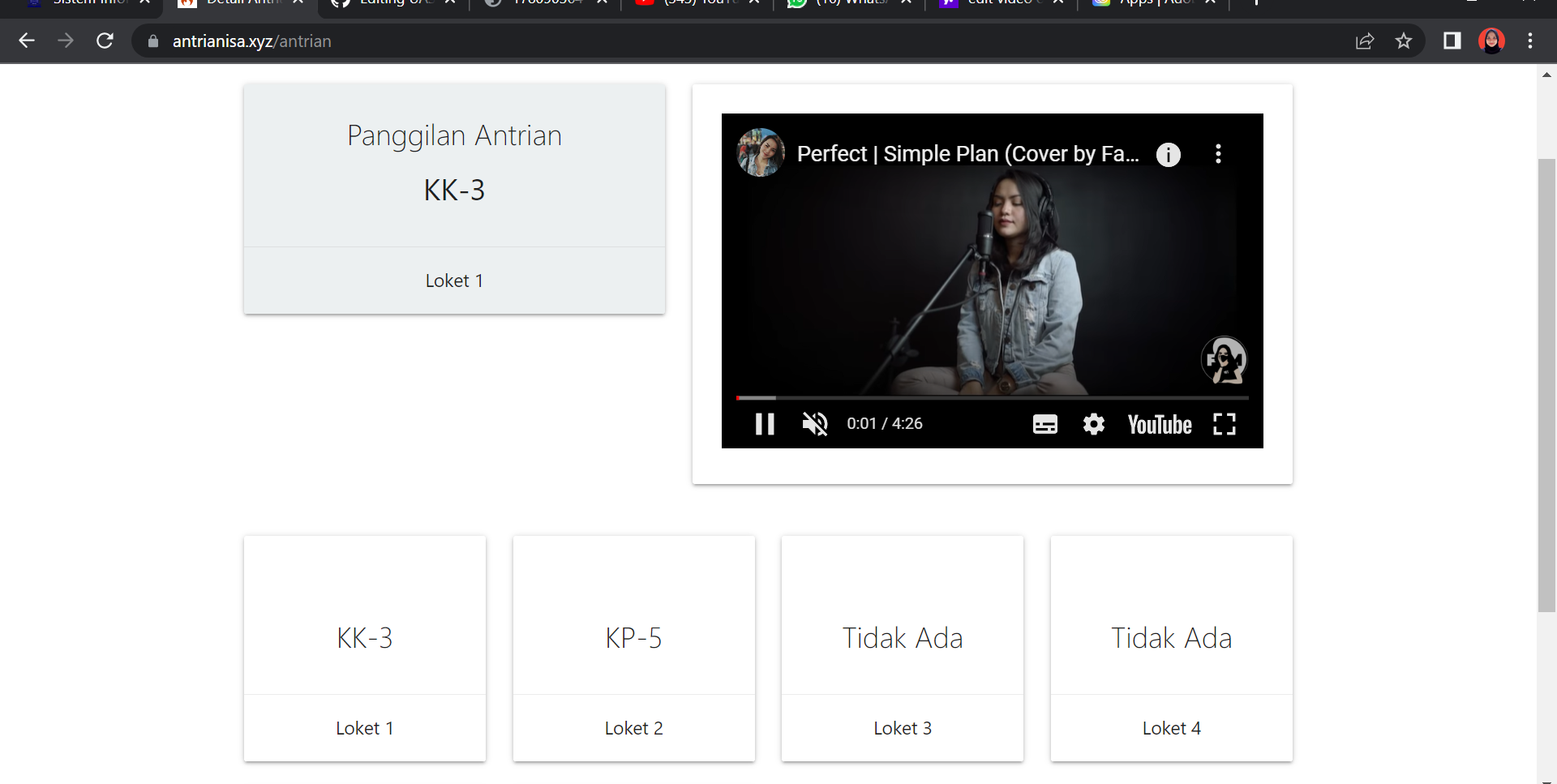Open the uploader channel avatar
The image size is (1557, 784).
761,152
